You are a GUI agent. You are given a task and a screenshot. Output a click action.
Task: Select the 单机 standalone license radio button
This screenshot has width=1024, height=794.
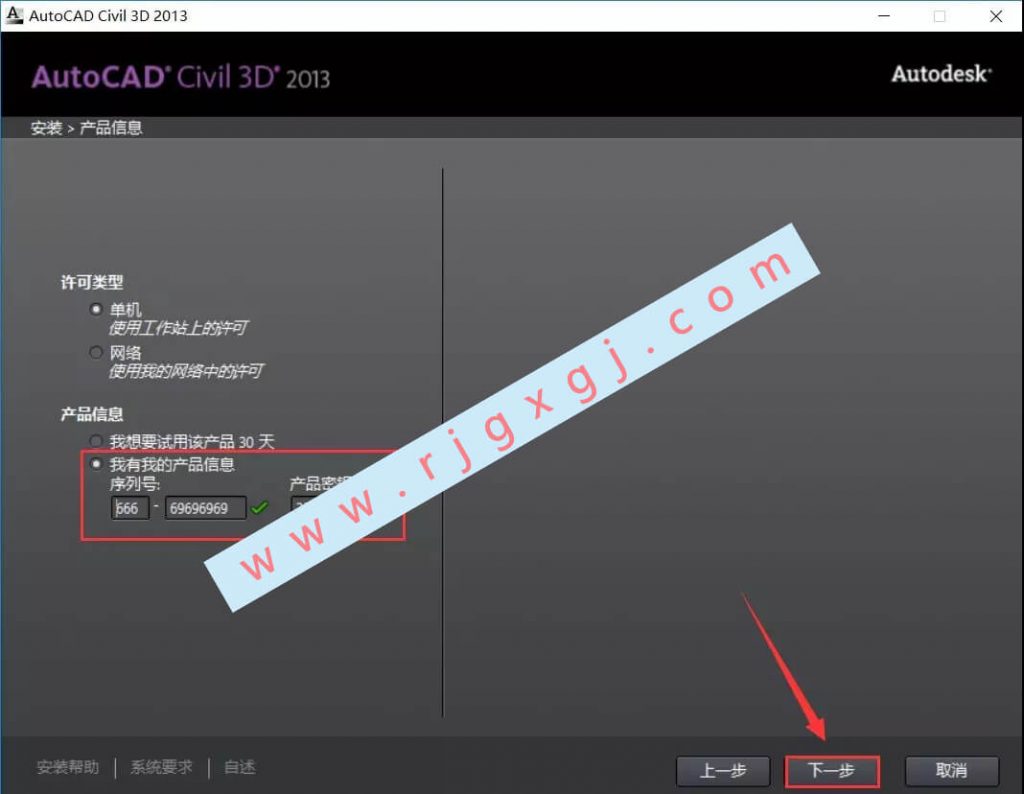(96, 309)
